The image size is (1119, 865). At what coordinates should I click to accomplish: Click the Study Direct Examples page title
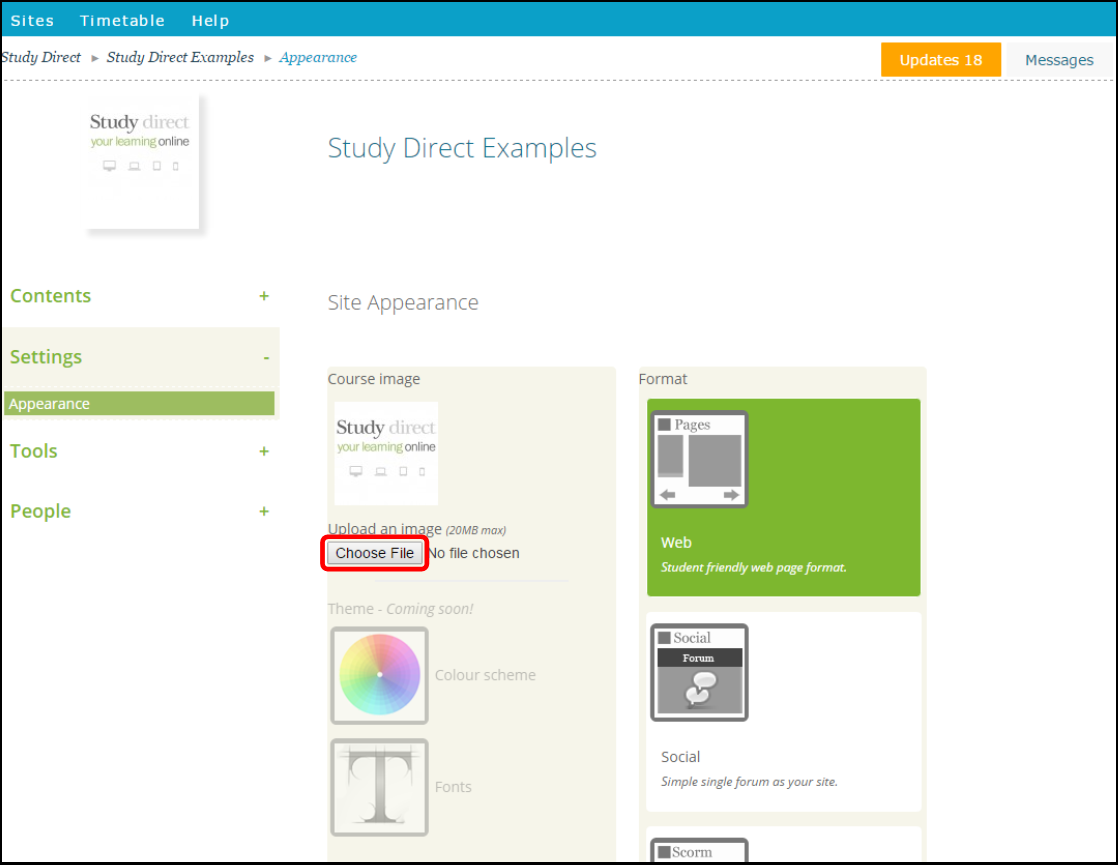click(x=462, y=148)
